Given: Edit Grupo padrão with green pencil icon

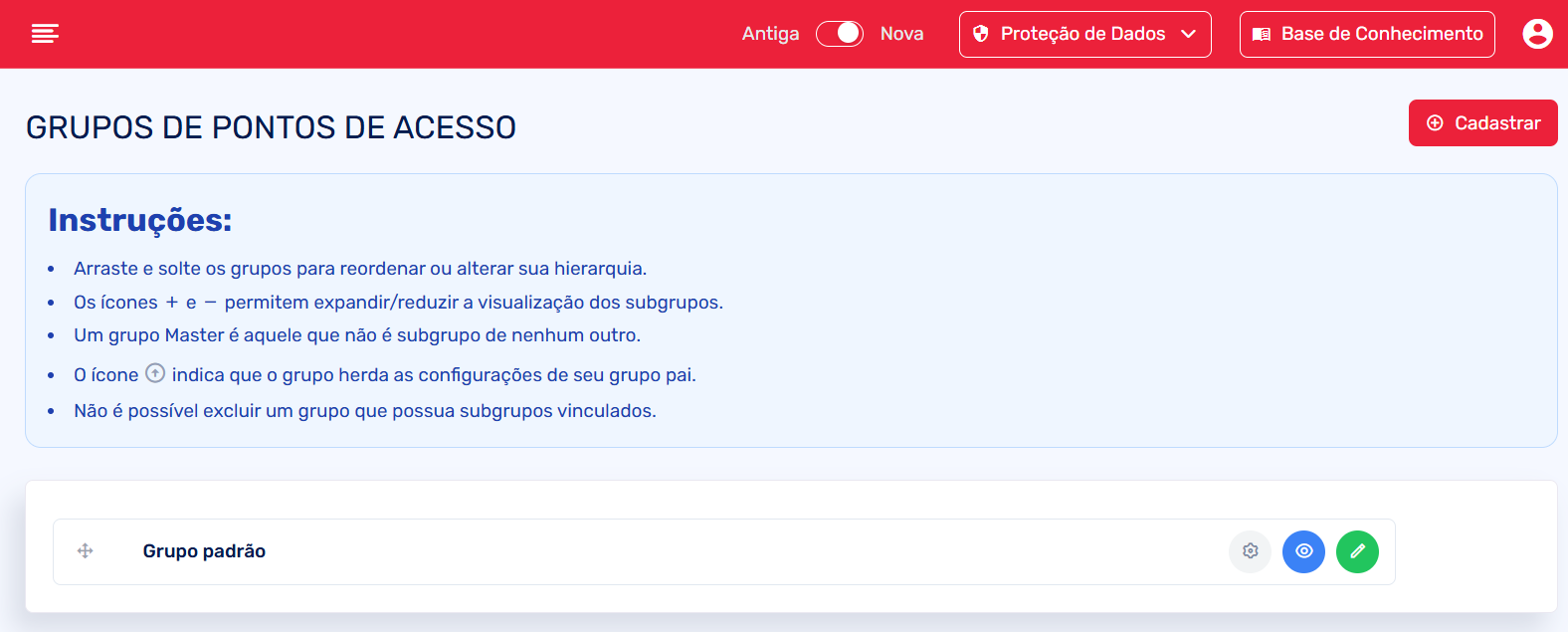Looking at the screenshot, I should click(x=1357, y=551).
